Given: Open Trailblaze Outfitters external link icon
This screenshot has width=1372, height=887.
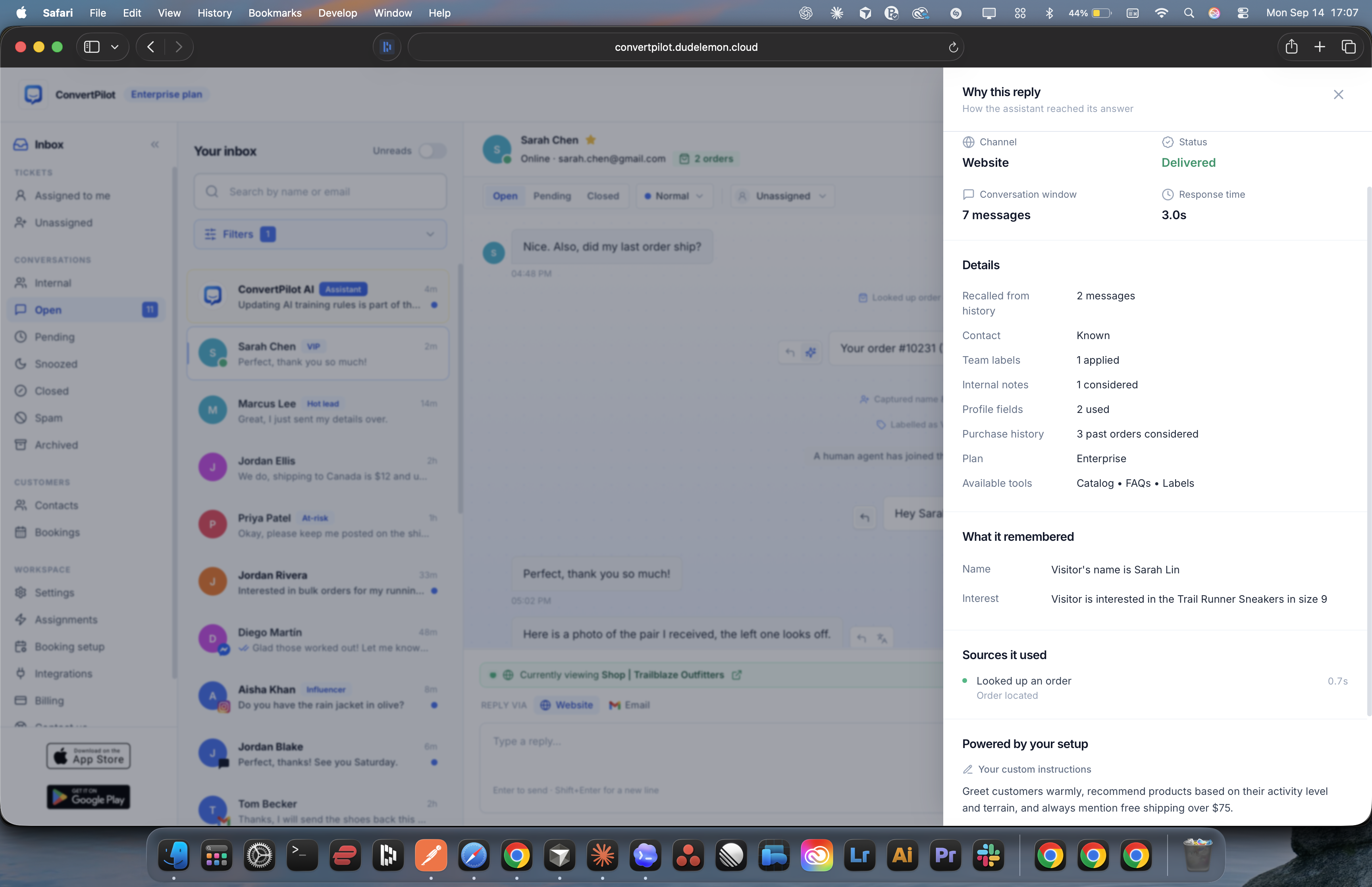Looking at the screenshot, I should point(736,675).
